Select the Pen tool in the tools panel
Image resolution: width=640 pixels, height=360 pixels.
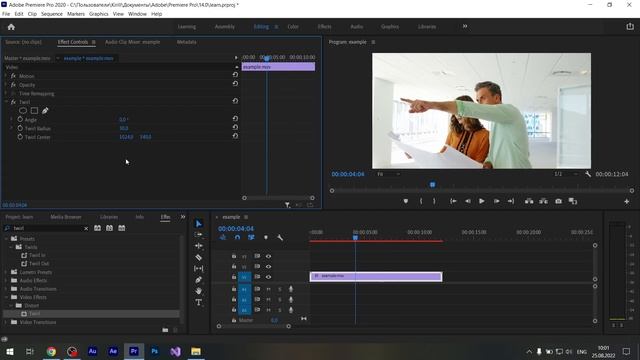198,280
